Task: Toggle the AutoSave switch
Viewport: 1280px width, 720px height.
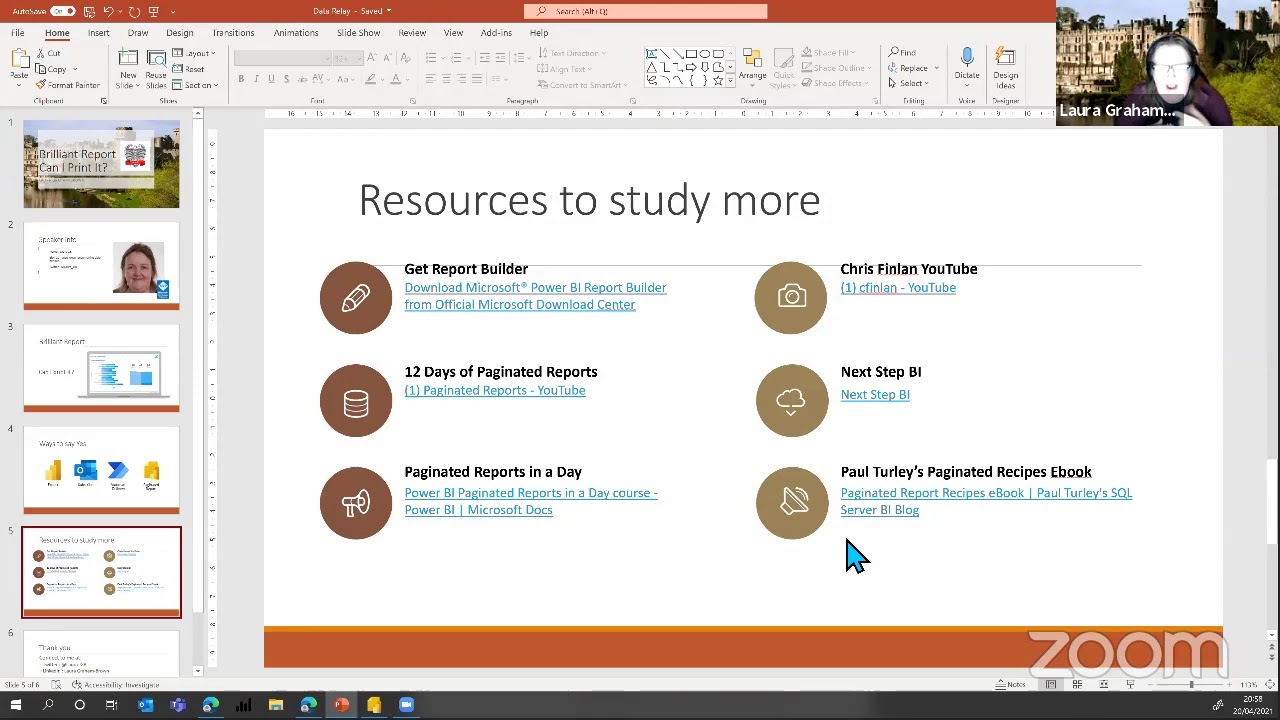Action: coord(63,11)
